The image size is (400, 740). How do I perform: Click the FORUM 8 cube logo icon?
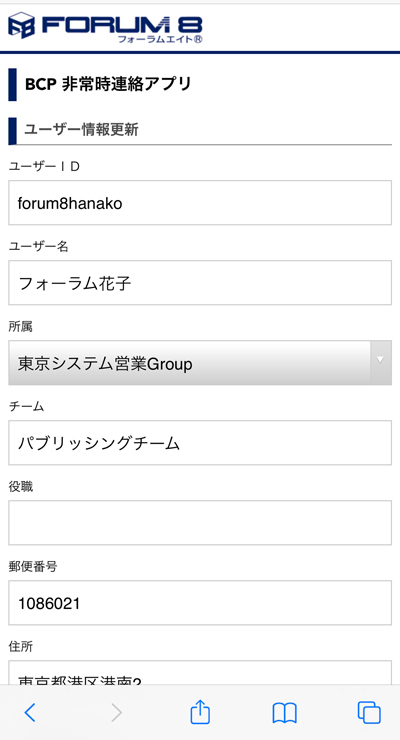[22, 25]
